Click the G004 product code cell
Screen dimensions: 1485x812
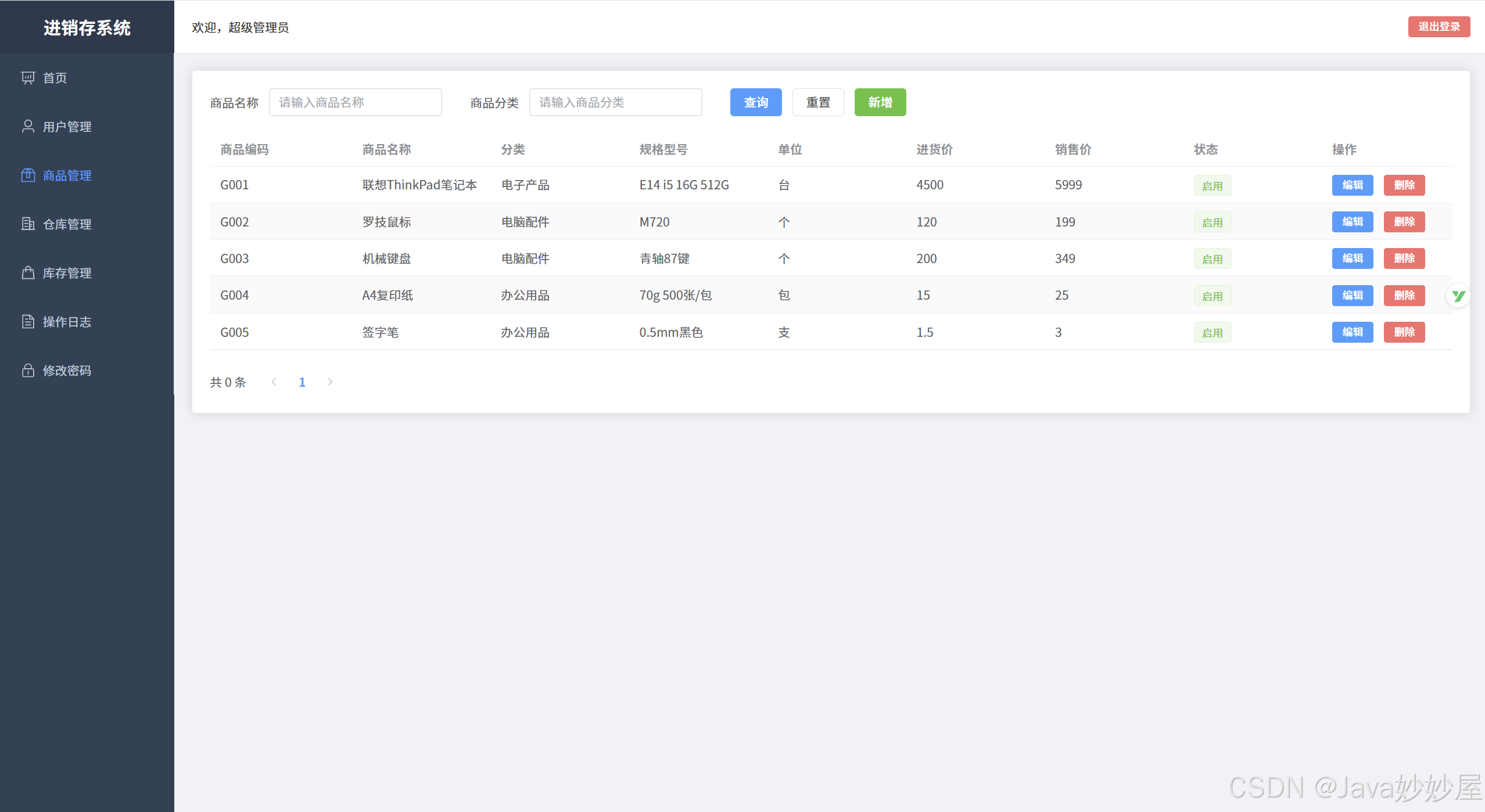(234, 296)
